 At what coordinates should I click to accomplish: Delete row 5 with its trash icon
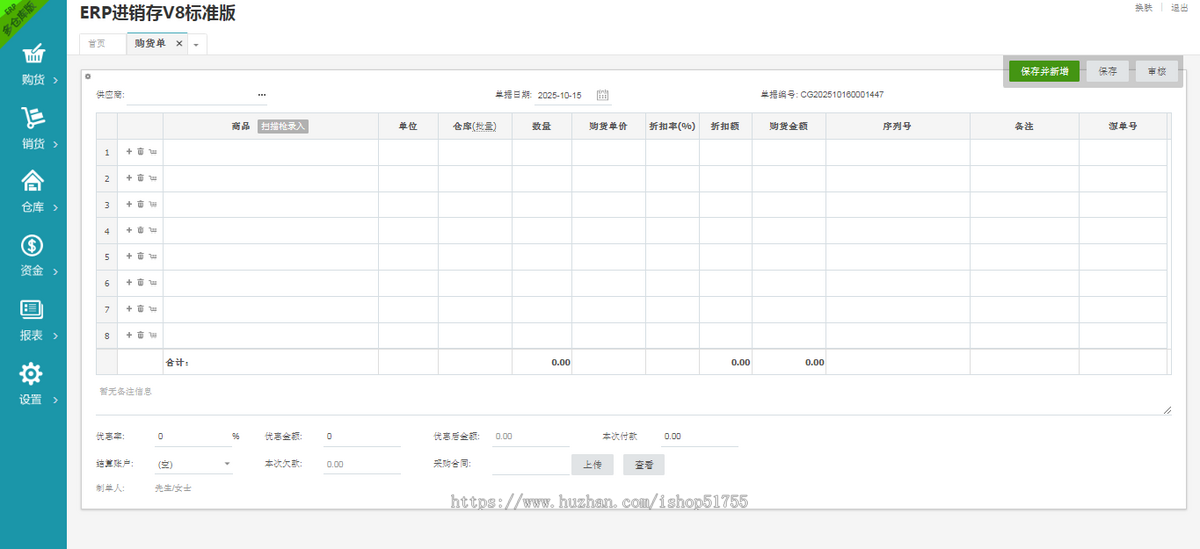click(140, 256)
